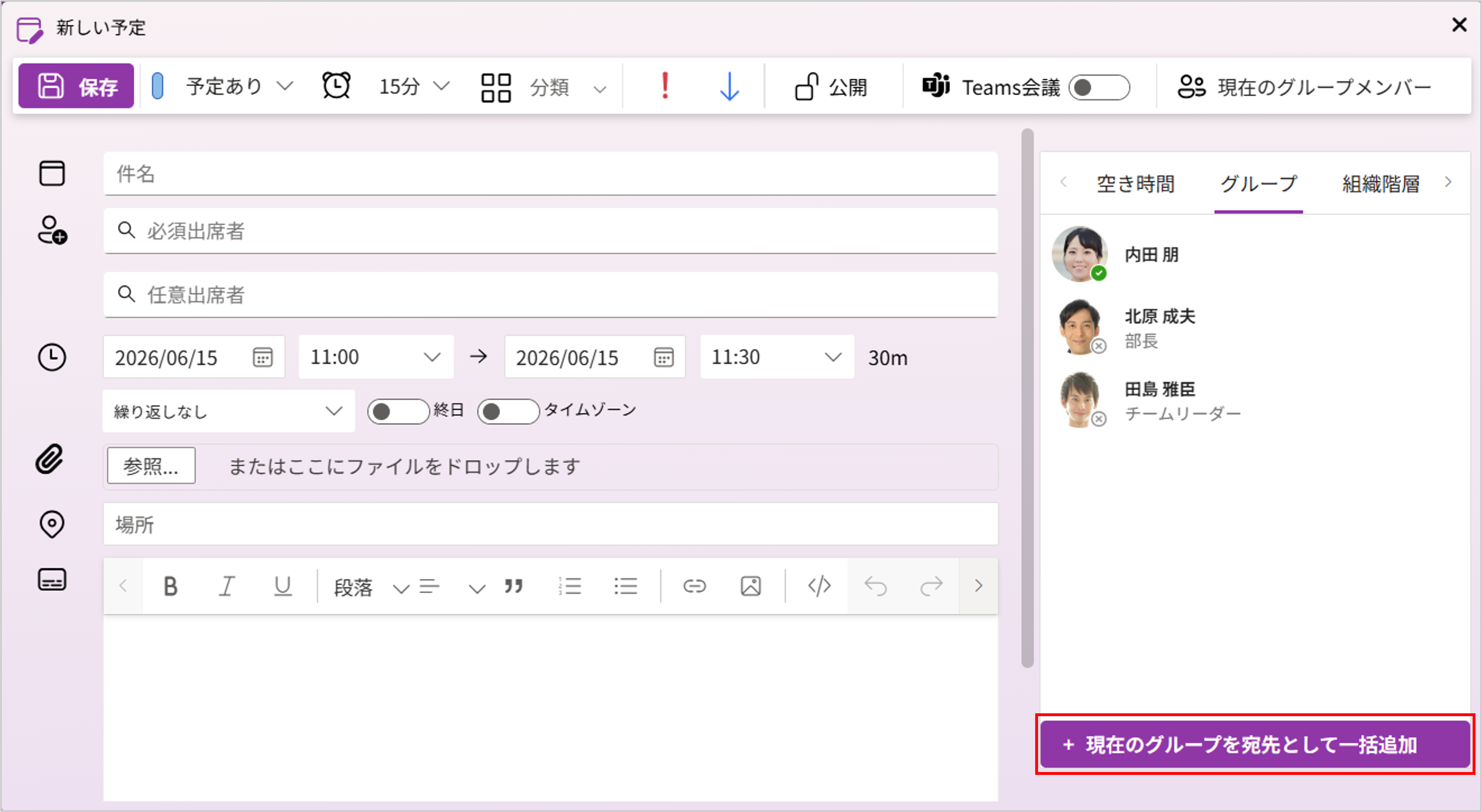Switch to the グループ tab
This screenshot has height=812, width=1482.
[1258, 184]
